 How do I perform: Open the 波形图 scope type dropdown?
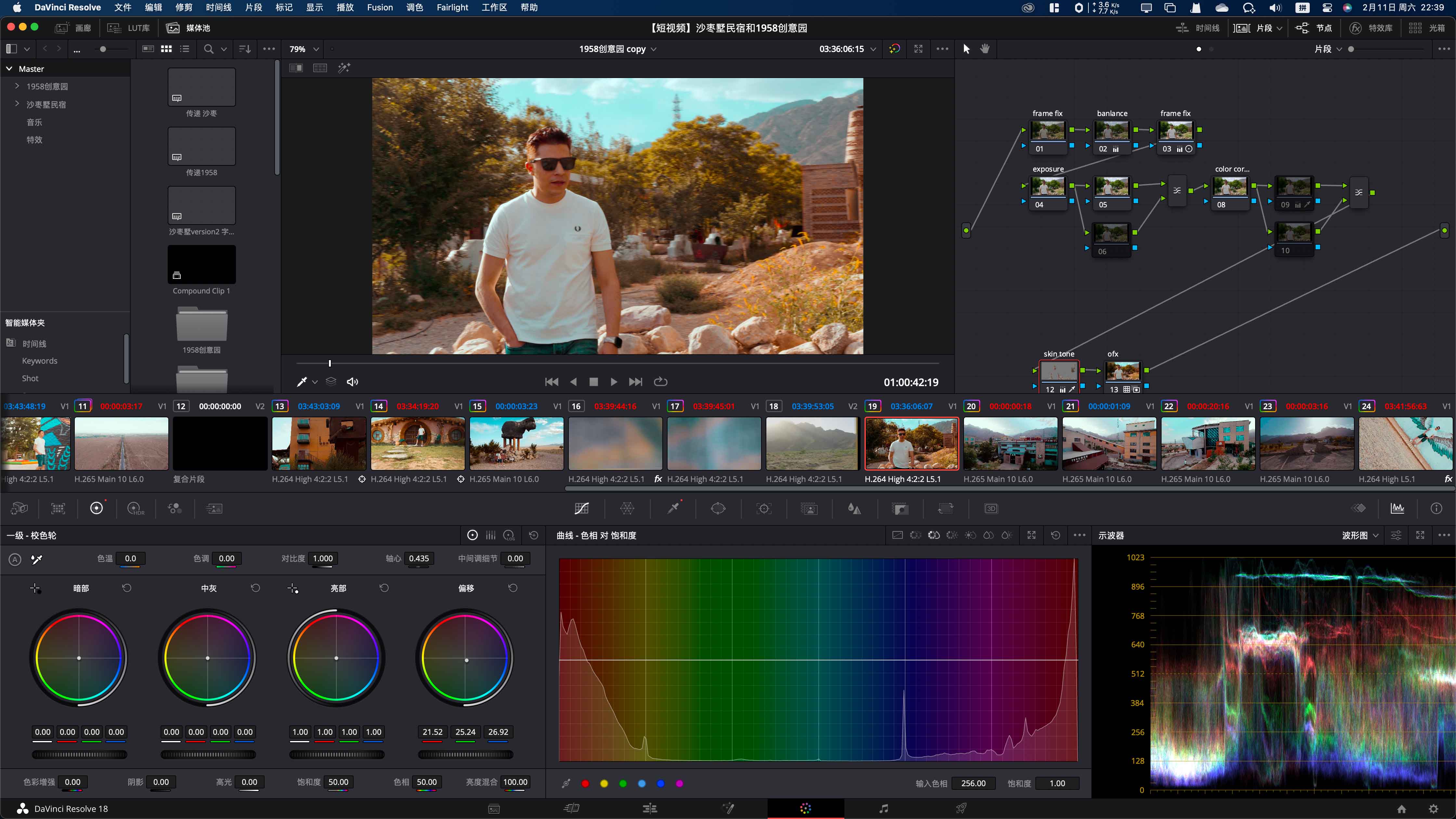click(1360, 535)
